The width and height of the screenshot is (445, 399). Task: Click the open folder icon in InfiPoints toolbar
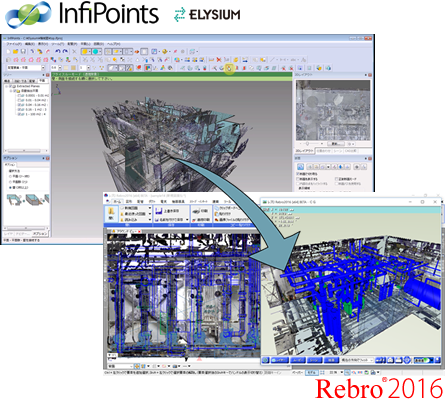click(x=16, y=52)
